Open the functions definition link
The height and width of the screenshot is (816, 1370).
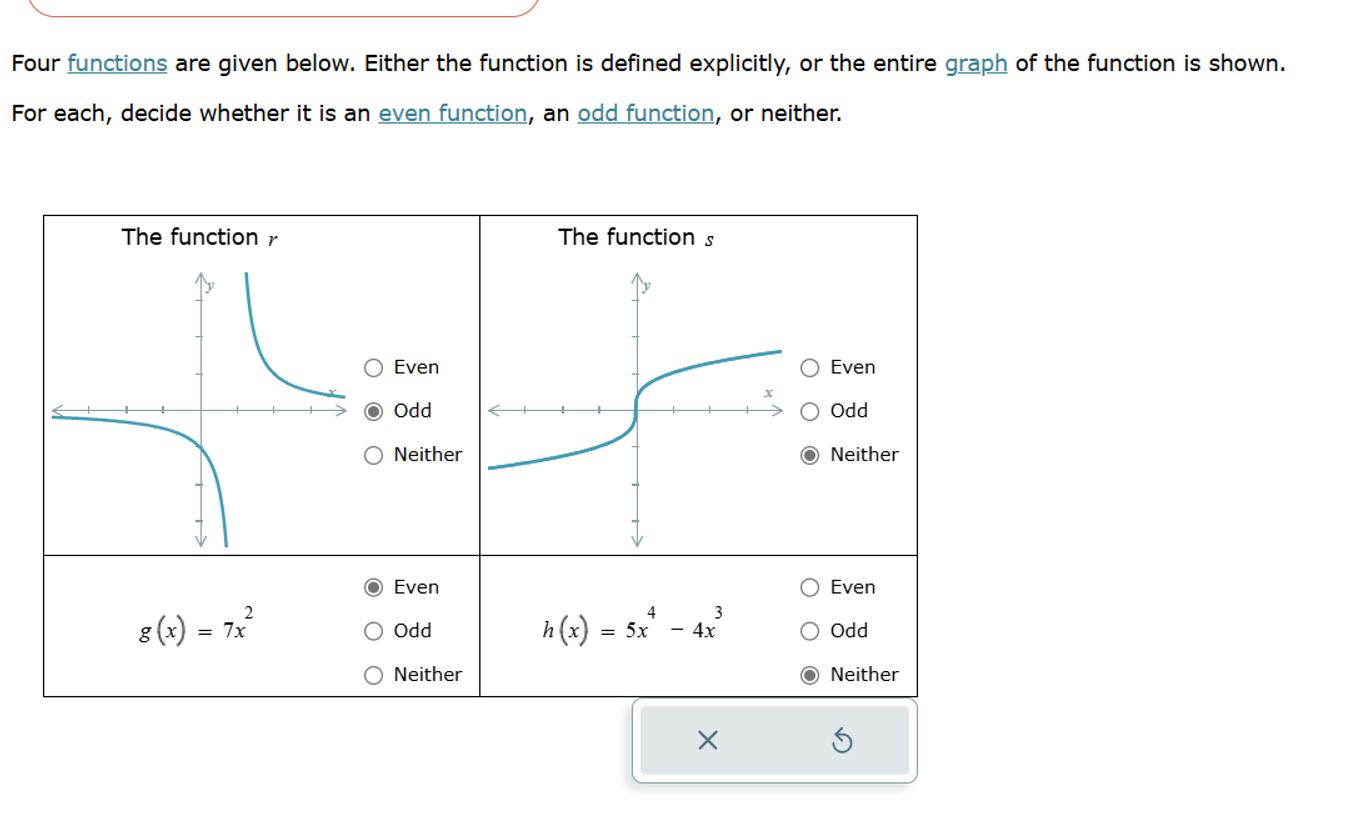pos(116,63)
